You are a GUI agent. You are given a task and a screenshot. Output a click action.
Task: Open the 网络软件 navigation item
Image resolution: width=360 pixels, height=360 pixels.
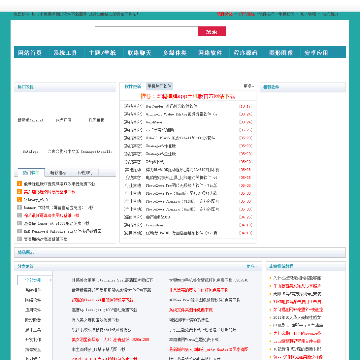pos(210,52)
